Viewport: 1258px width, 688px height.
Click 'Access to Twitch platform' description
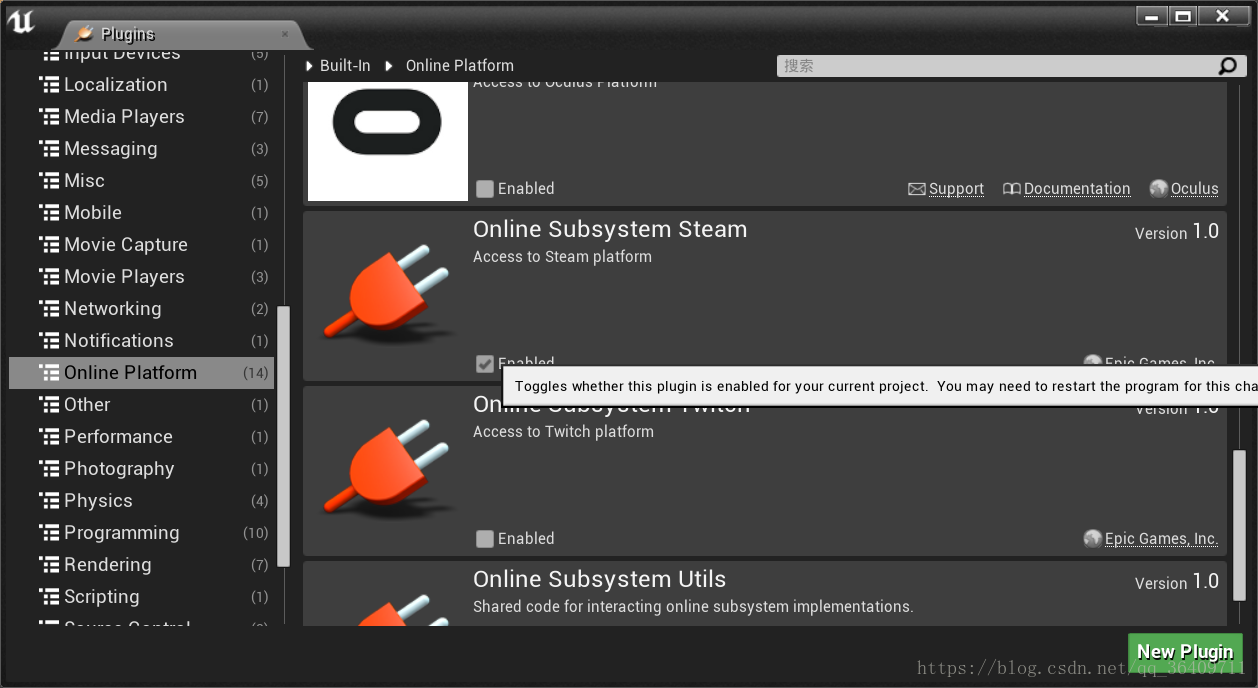point(563,432)
